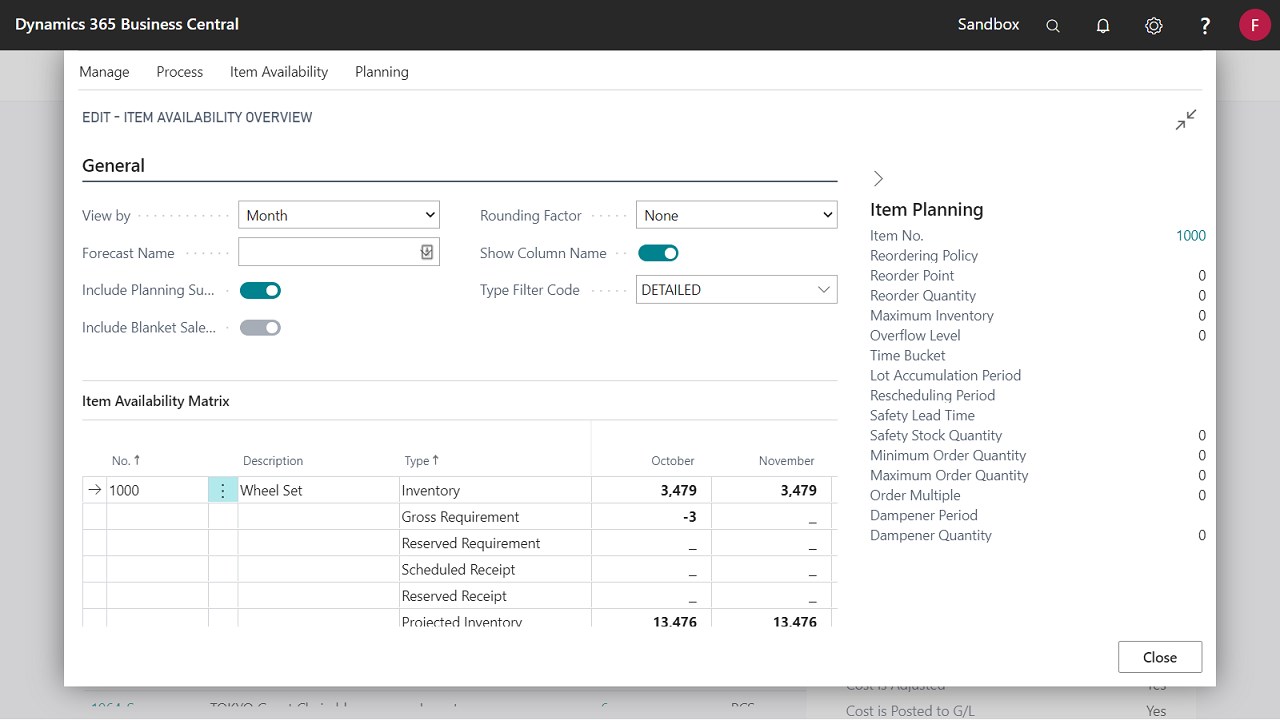
Task: Click the November column header
Action: [x=787, y=461]
